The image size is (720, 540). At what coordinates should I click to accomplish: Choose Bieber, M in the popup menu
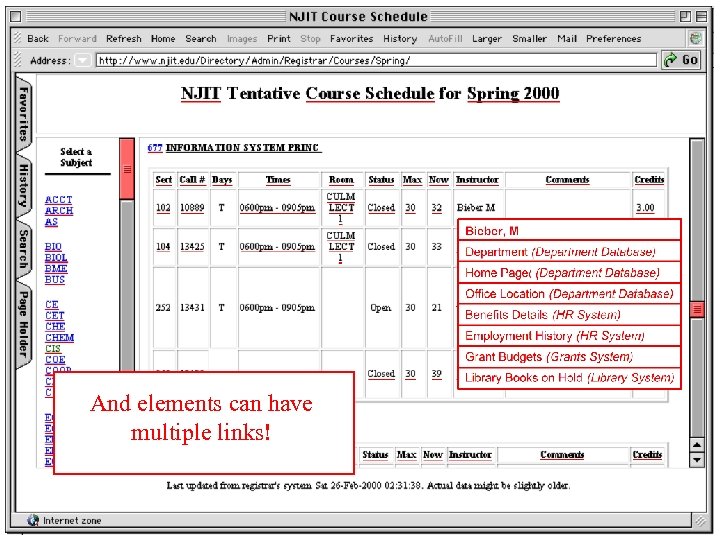pos(569,231)
